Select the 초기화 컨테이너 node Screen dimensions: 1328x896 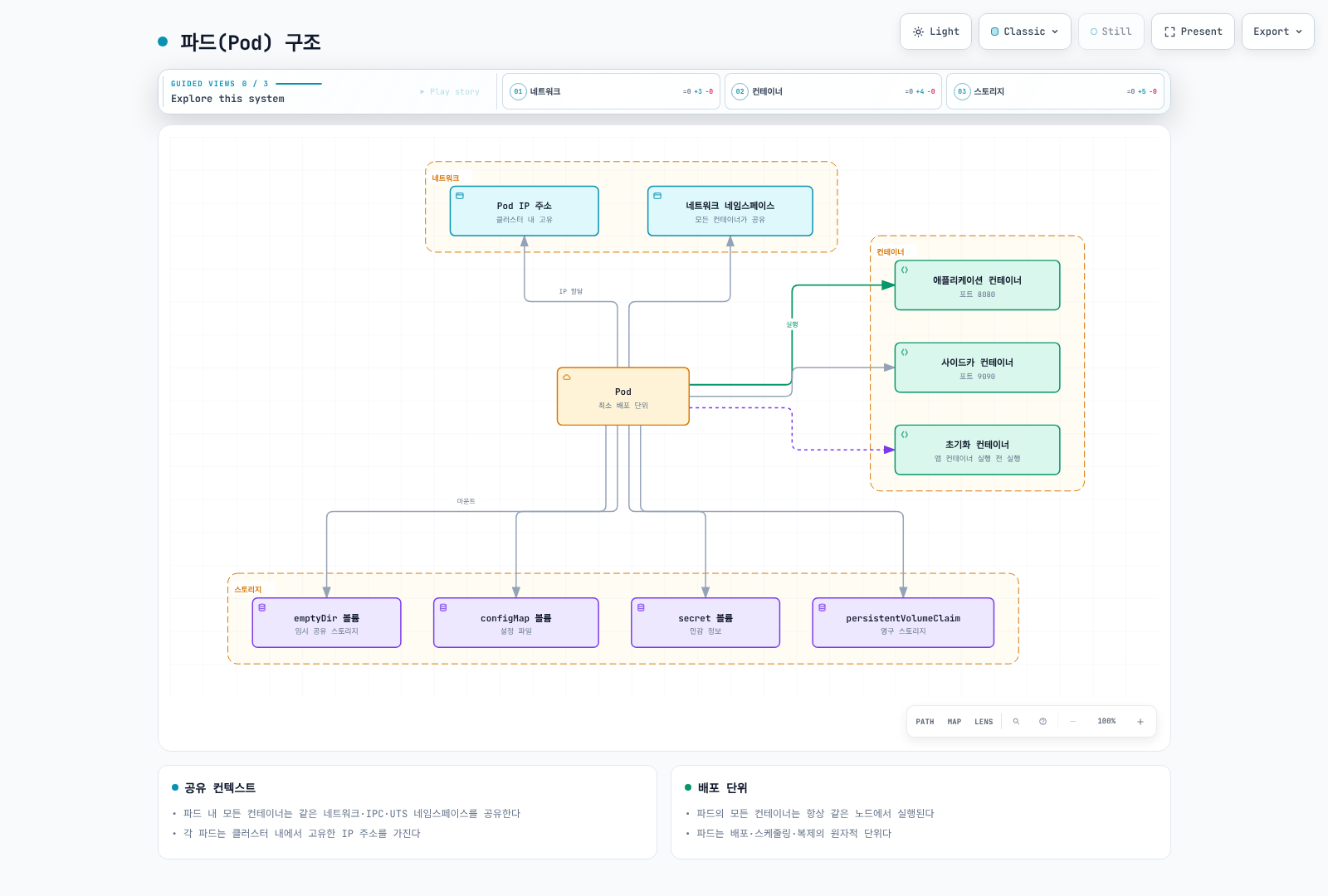[977, 450]
